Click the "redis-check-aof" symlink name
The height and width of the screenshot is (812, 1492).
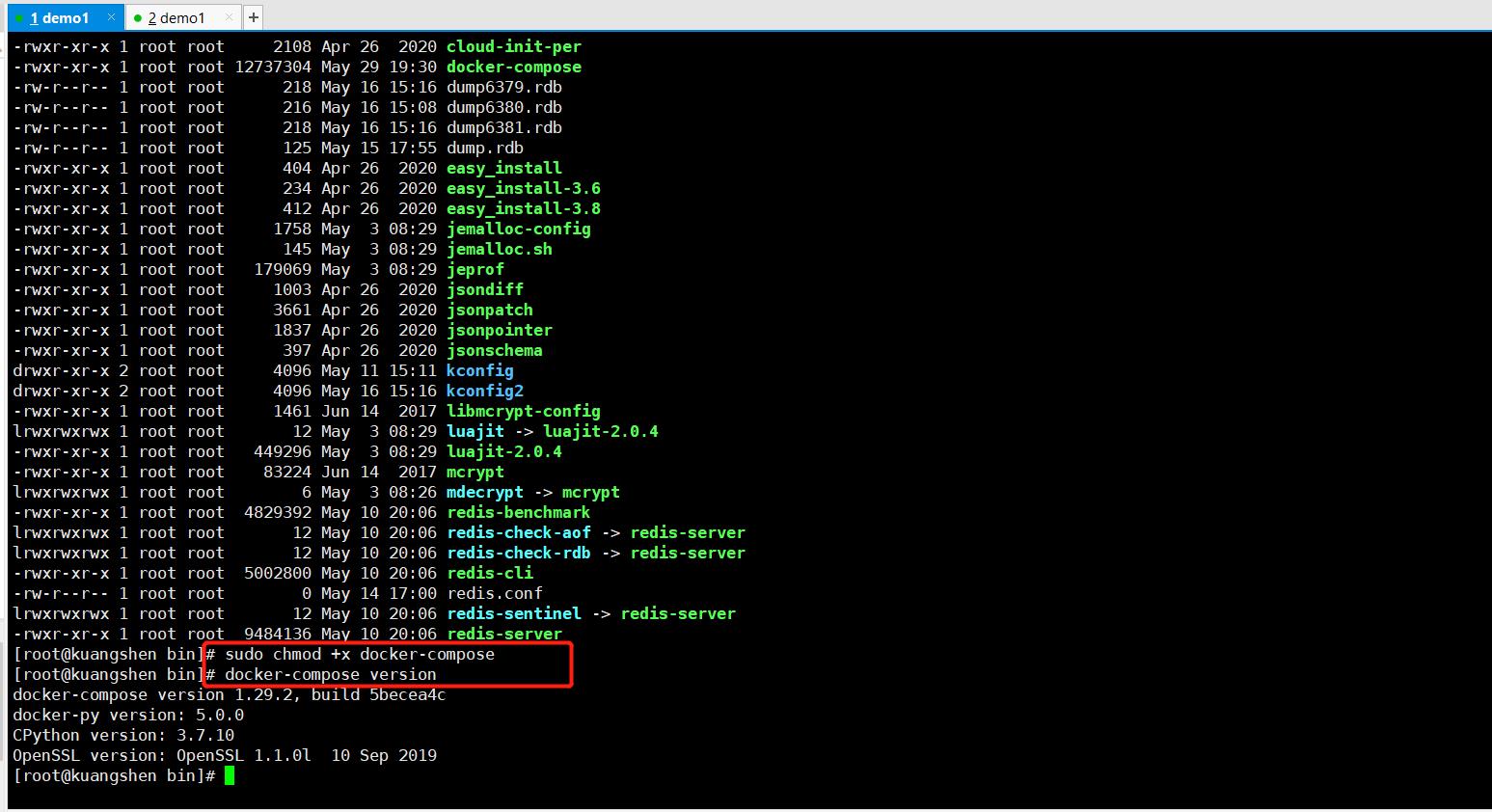click(x=519, y=532)
